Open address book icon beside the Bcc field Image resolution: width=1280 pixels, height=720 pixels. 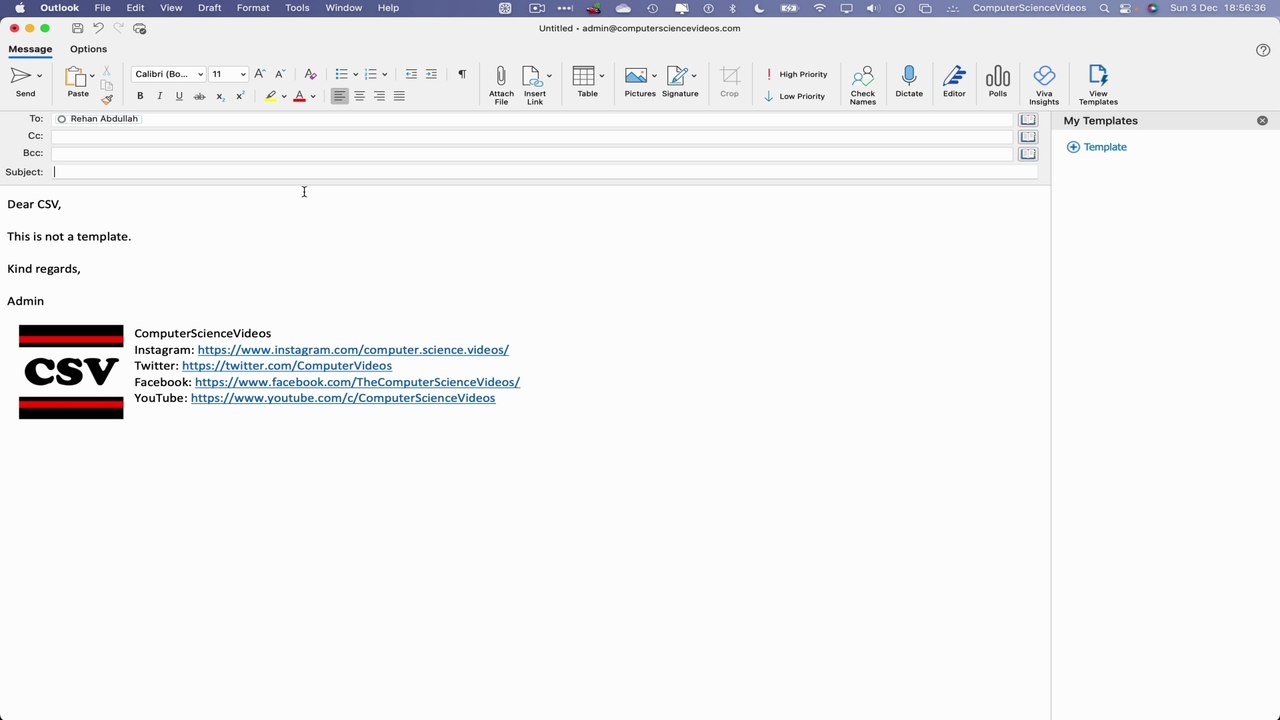coord(1028,154)
